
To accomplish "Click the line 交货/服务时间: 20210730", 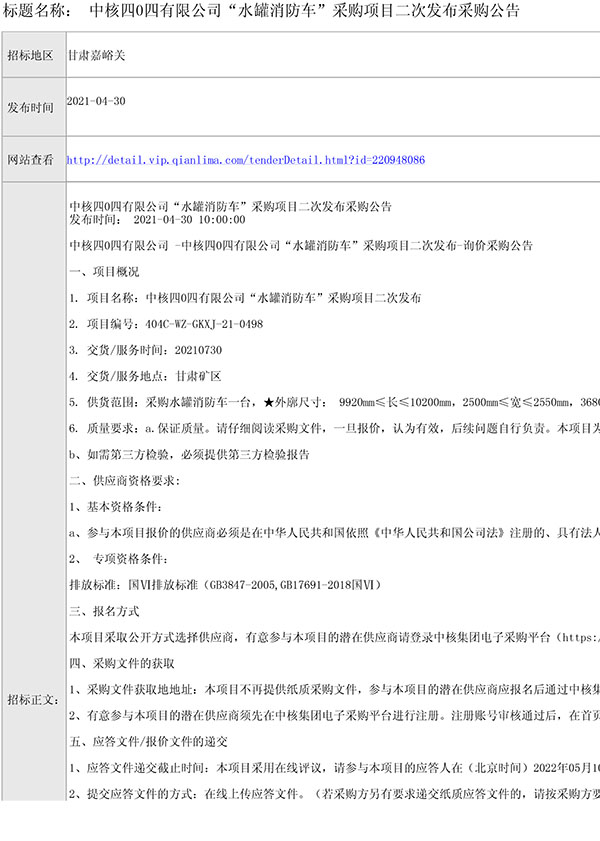I will click(x=145, y=350).
